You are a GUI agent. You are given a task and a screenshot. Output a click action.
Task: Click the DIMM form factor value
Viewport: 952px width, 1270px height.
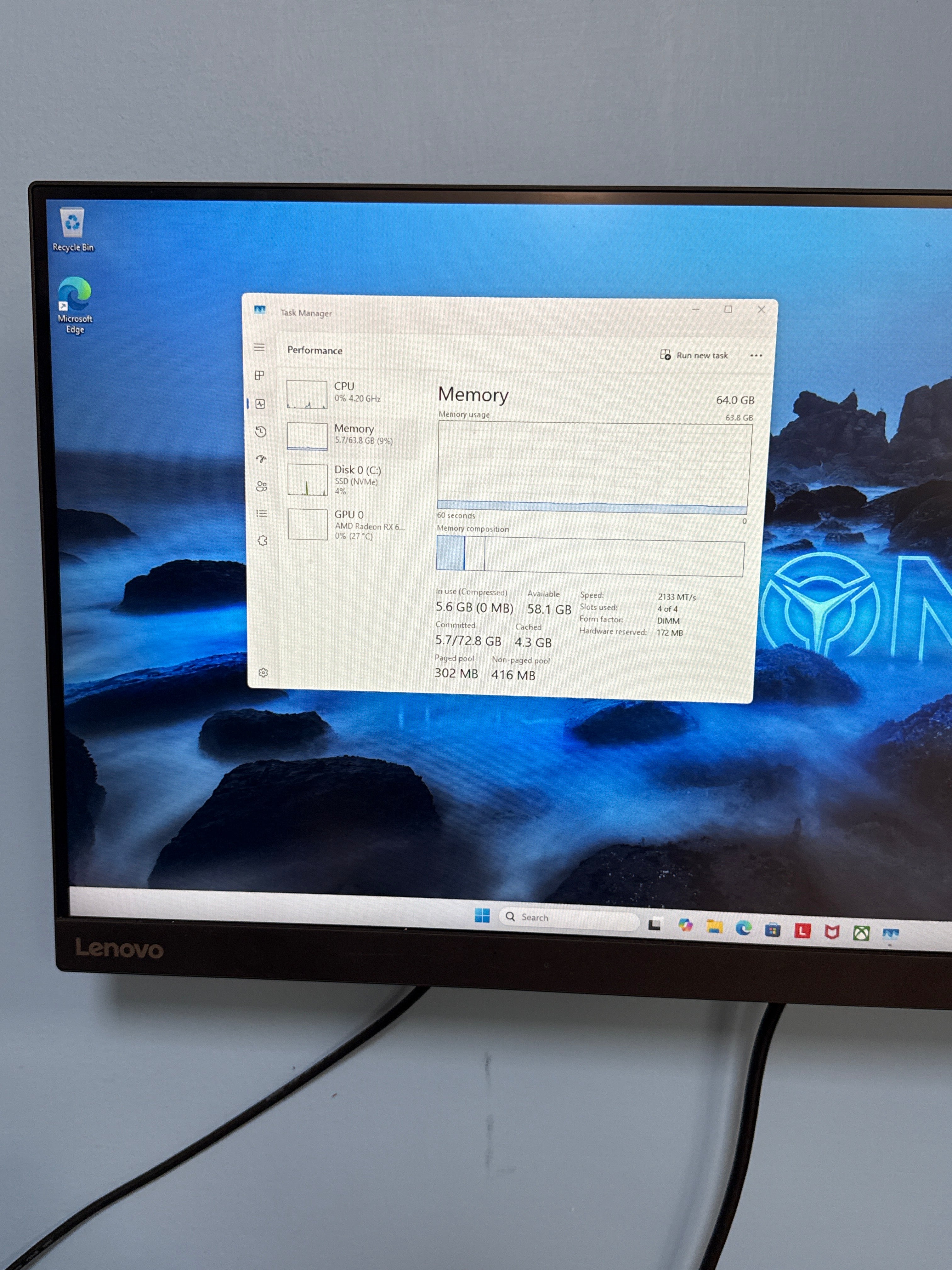pos(668,621)
